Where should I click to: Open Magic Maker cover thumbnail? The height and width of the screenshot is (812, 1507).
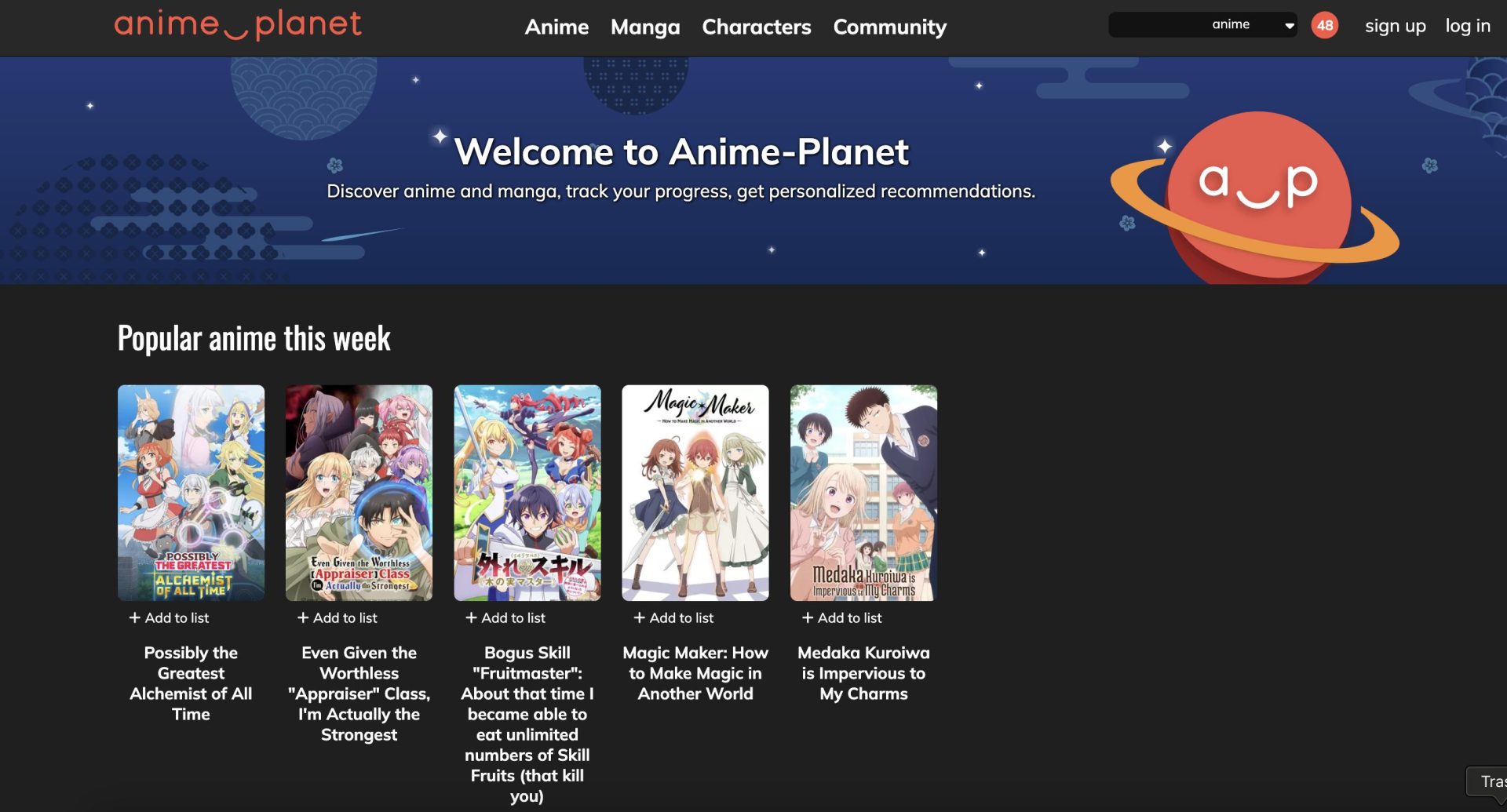point(695,493)
